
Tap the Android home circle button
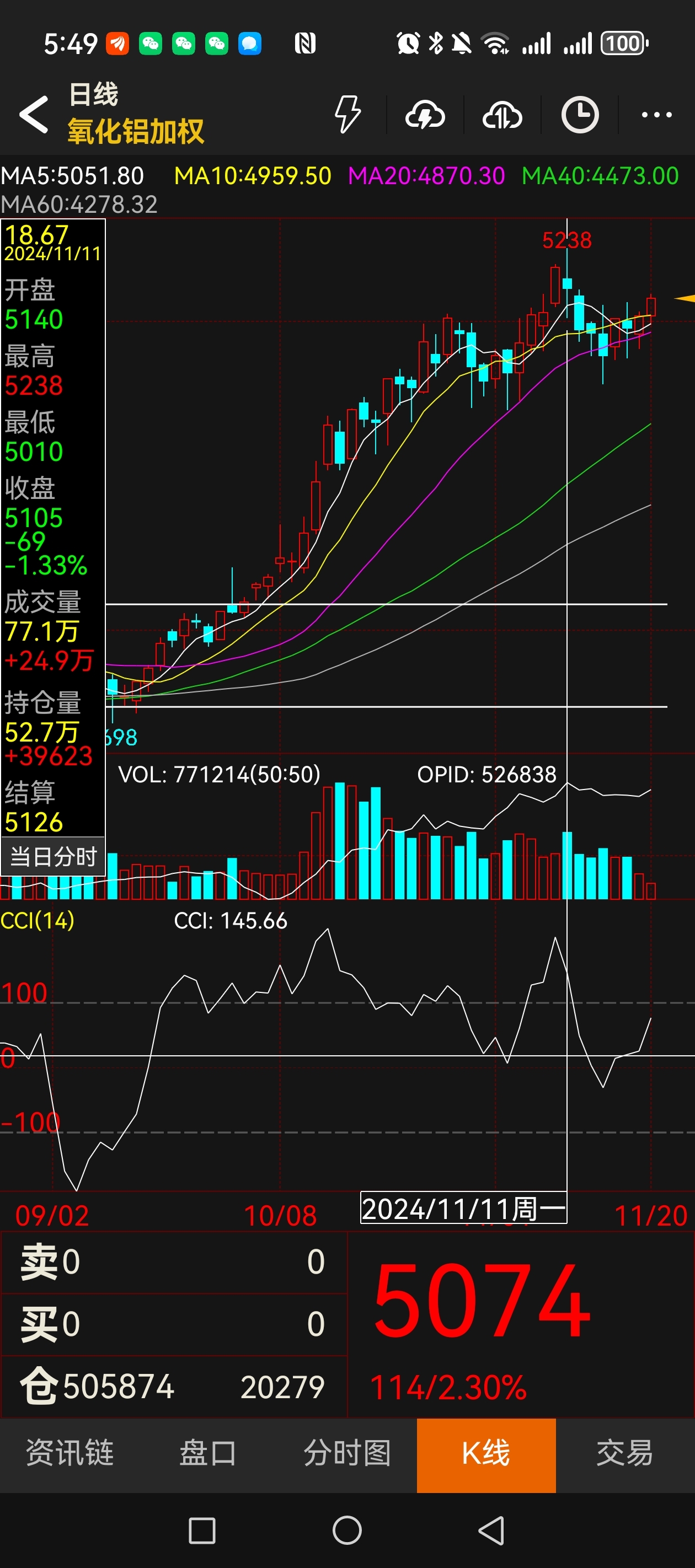pos(347,1529)
